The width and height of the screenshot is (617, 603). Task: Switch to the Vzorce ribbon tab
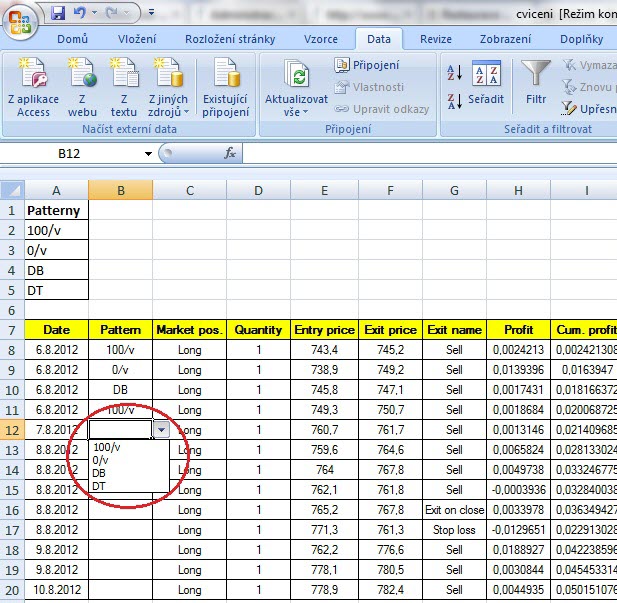click(321, 39)
